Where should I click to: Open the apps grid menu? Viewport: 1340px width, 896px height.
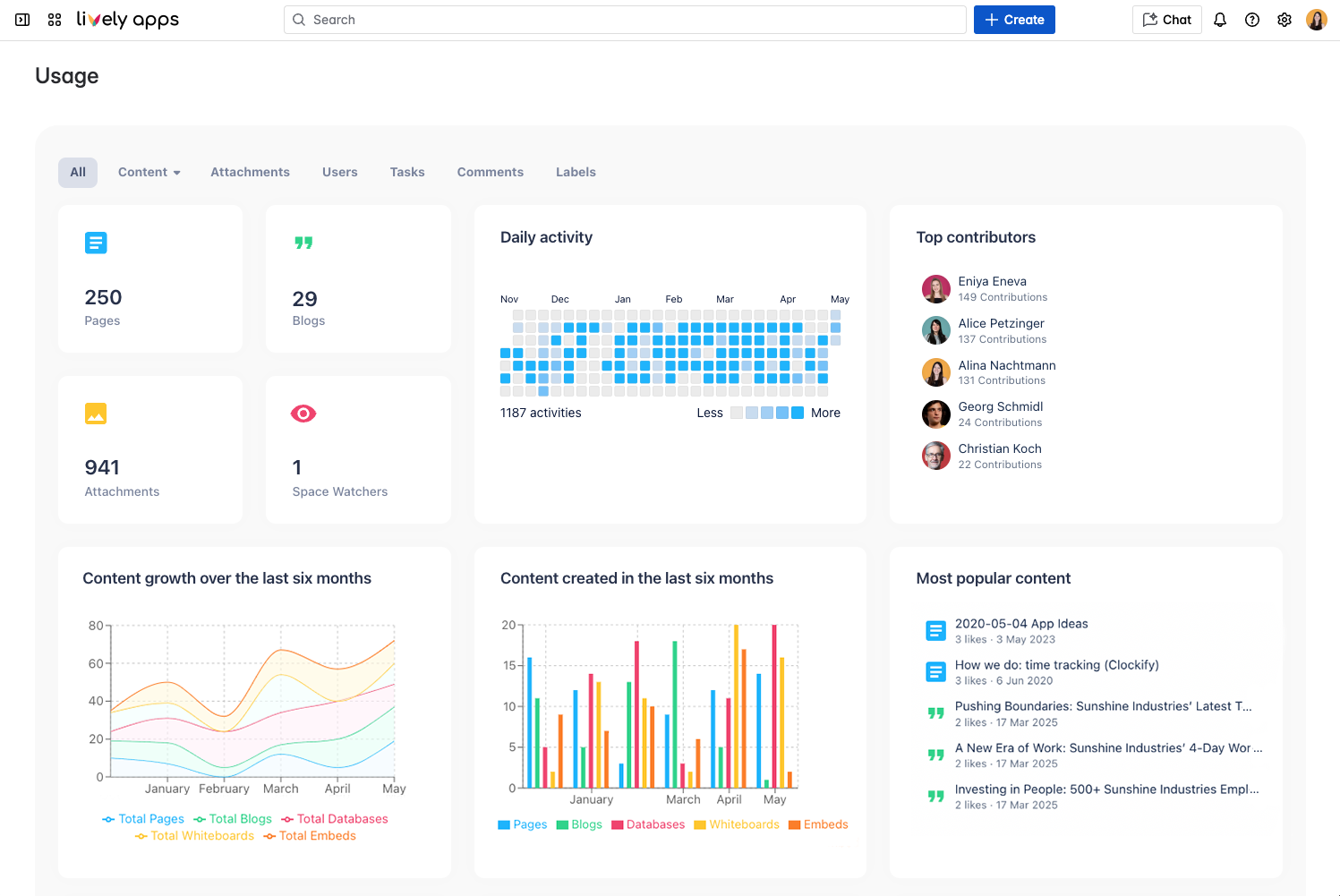(54, 19)
